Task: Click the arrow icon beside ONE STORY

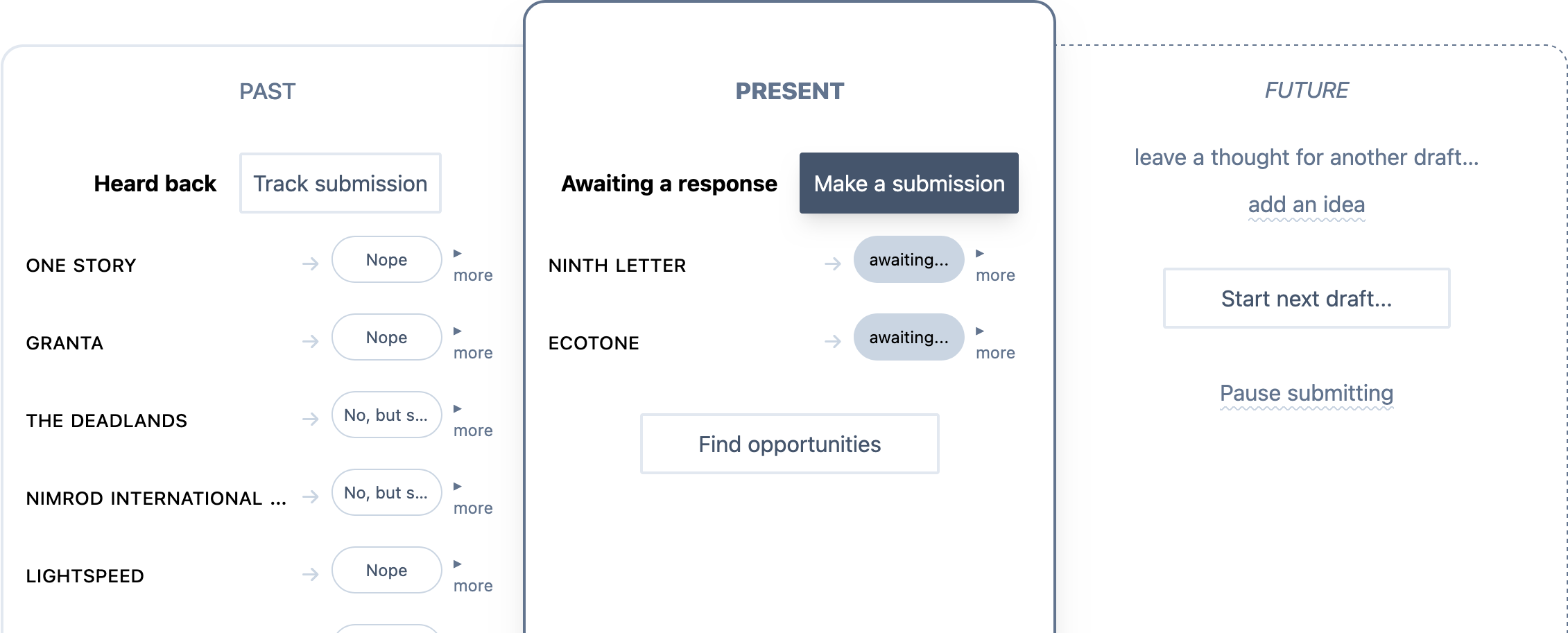Action: point(310,264)
